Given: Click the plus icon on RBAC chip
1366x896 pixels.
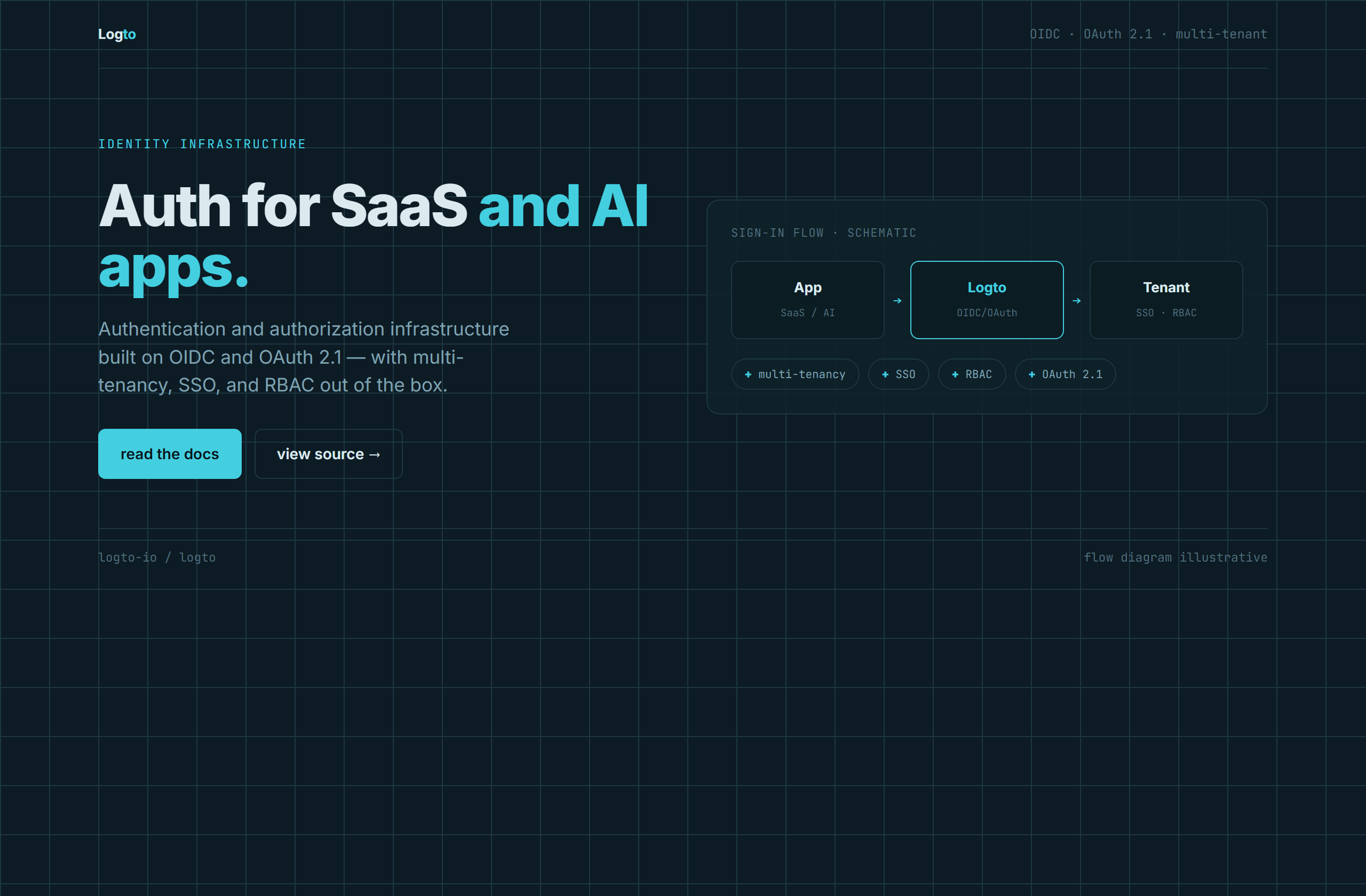Looking at the screenshot, I should [x=955, y=374].
